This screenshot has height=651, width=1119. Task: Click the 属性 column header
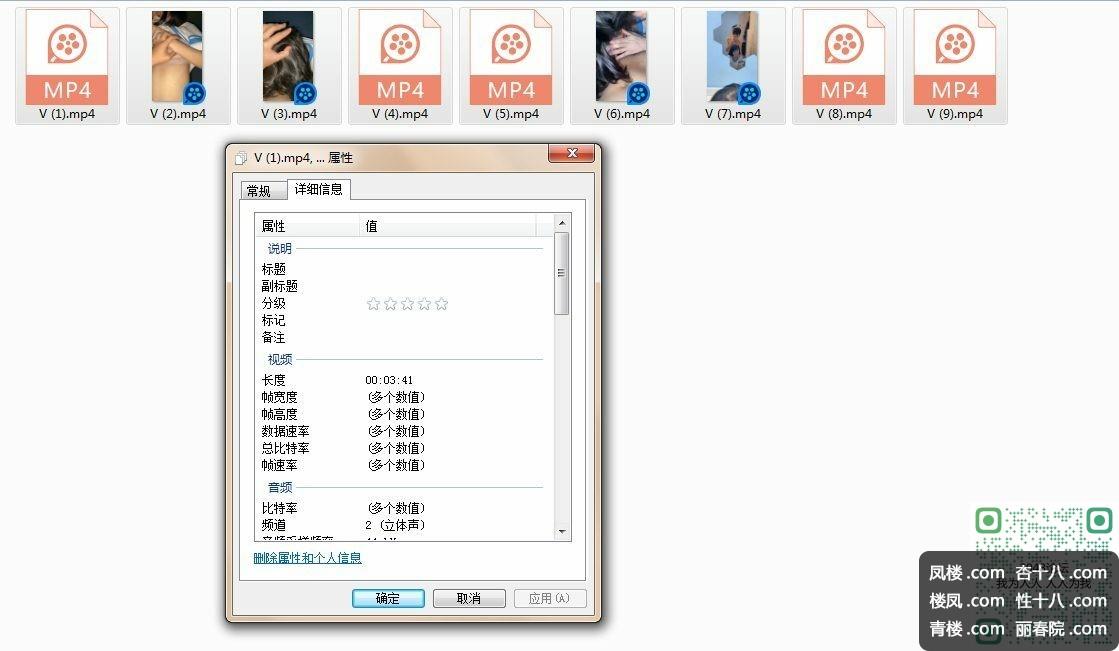(x=307, y=226)
